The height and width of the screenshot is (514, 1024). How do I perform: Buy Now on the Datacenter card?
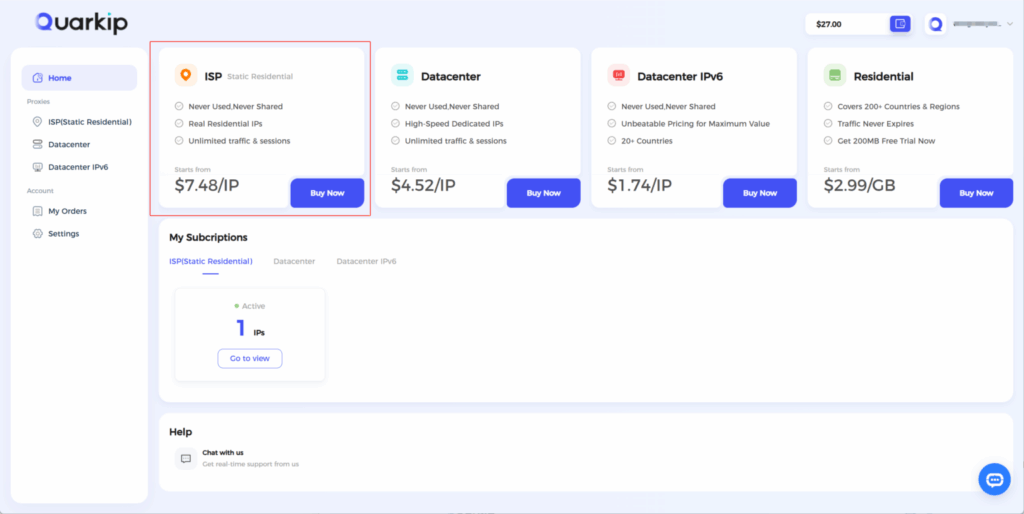pos(543,193)
